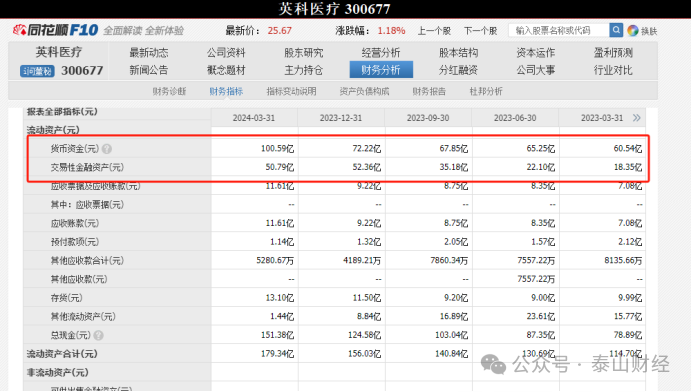Click the 2024-03-31 column header

[254, 118]
